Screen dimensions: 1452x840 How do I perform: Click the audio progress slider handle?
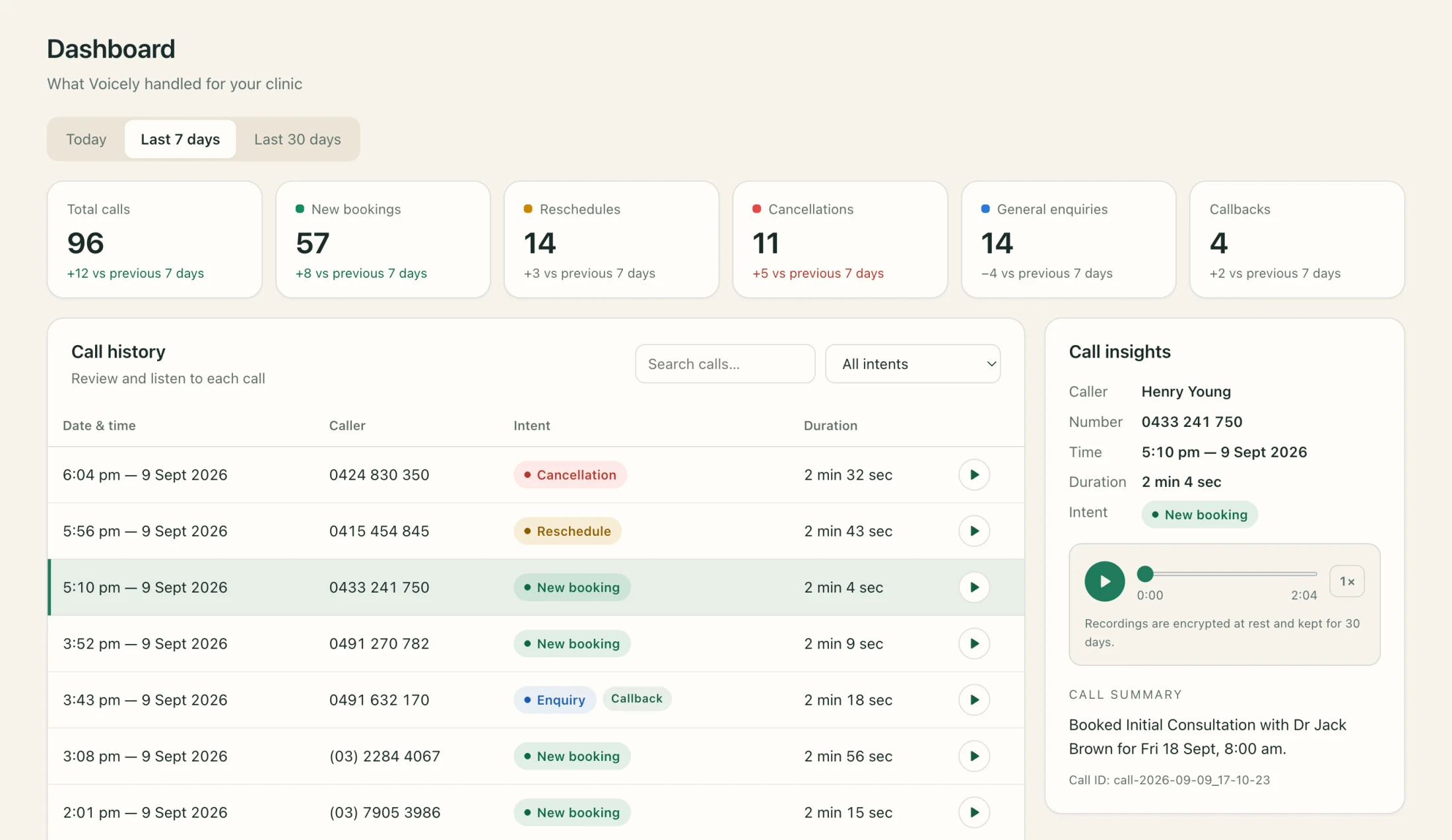[x=1145, y=574]
